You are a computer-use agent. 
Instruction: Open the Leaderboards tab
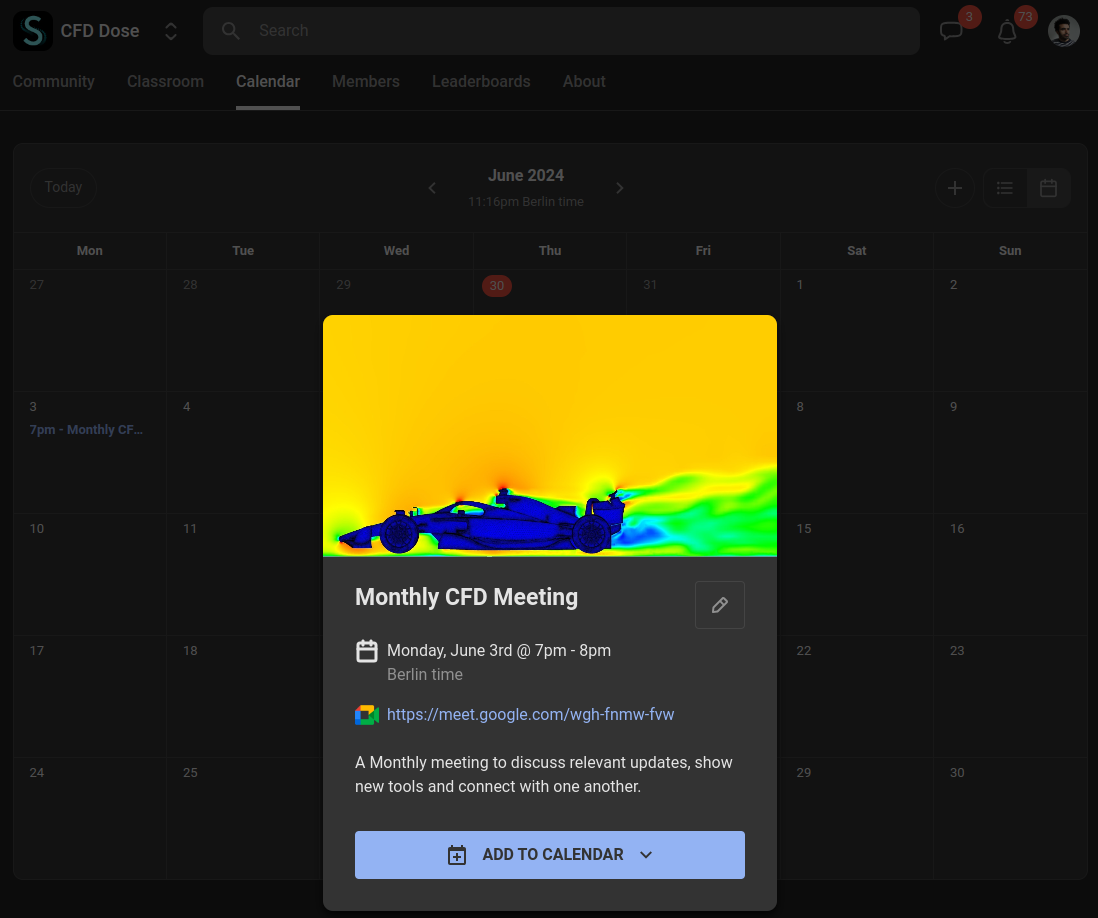tap(481, 82)
